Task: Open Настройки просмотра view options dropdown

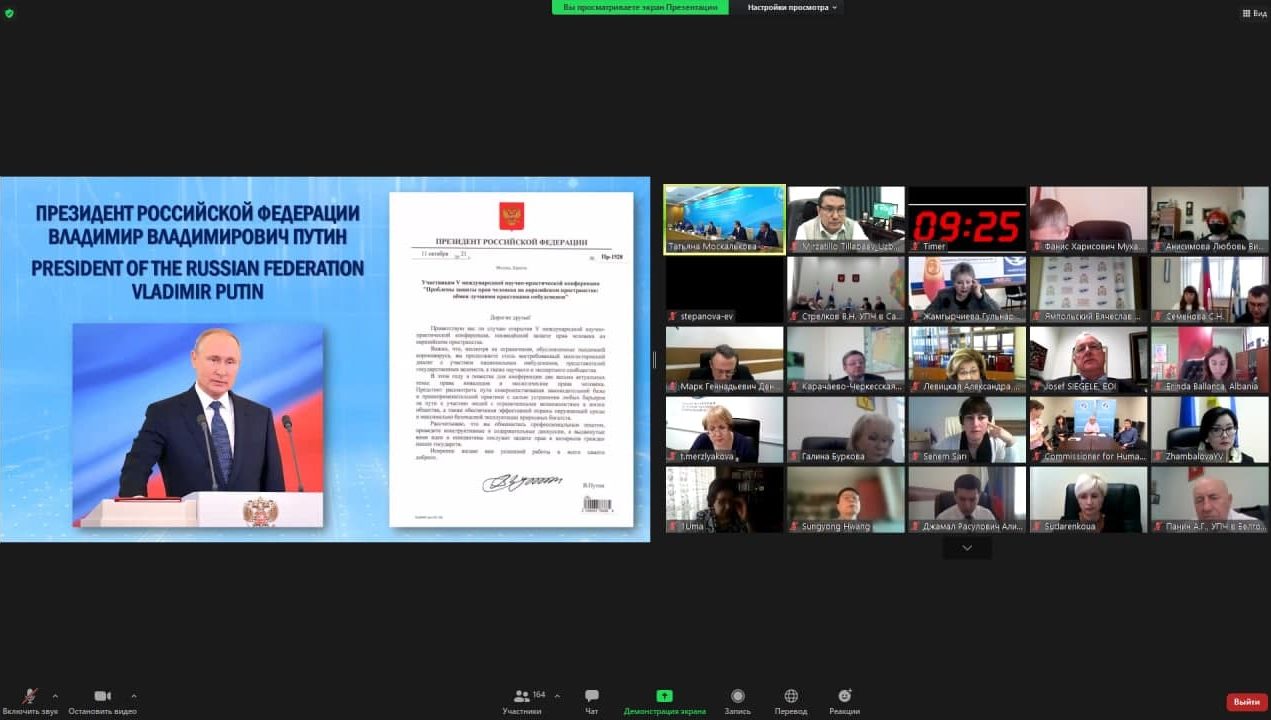Action: 794,7
